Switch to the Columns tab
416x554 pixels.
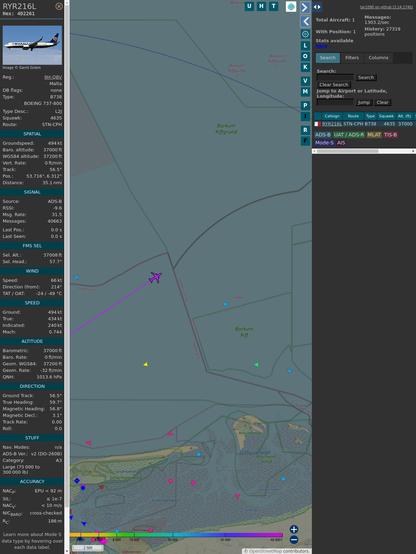point(378,58)
